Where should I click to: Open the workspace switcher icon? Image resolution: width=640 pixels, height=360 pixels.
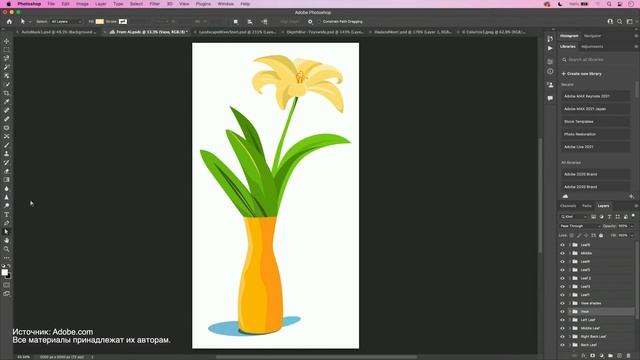pyautogui.click(x=630, y=22)
